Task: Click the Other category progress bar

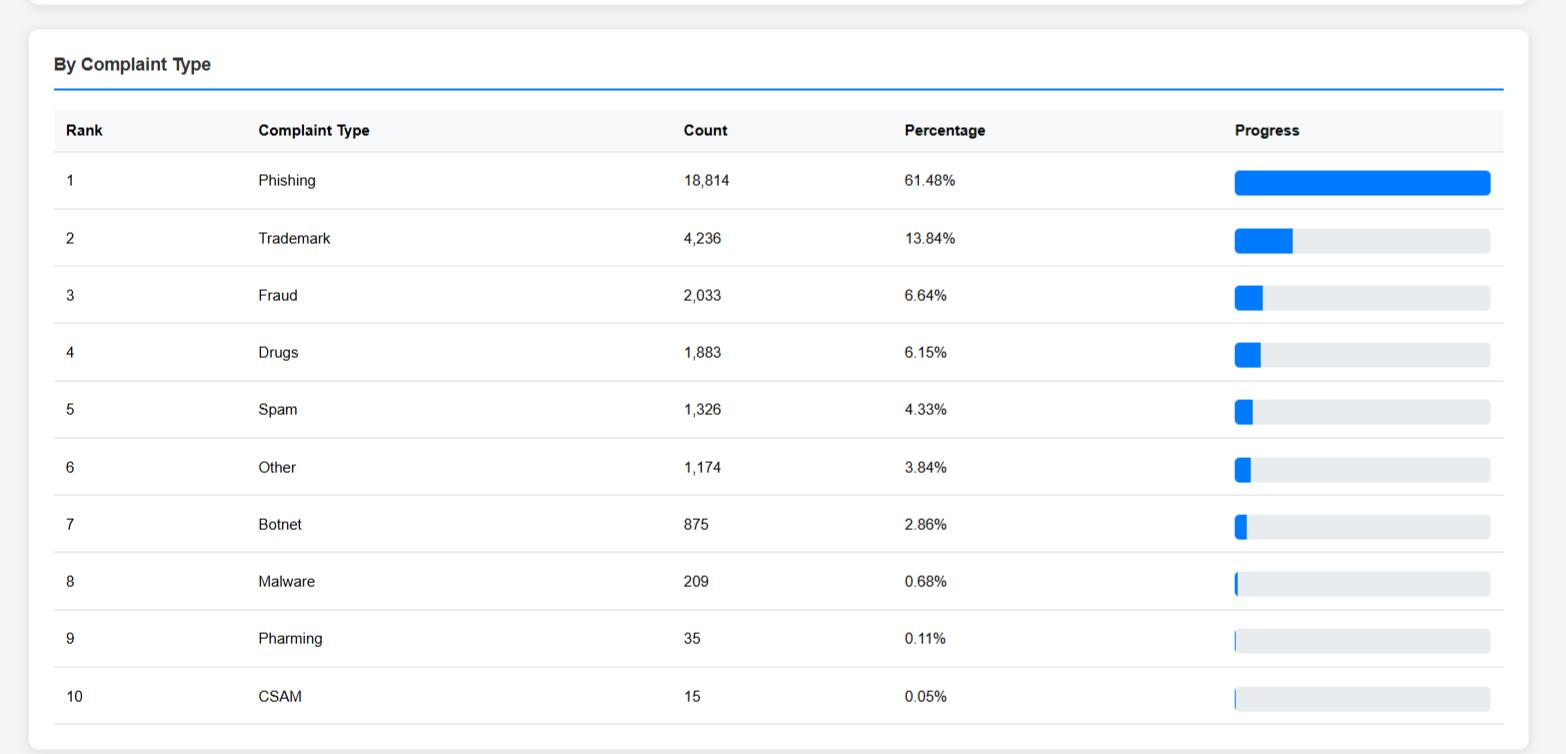Action: pyautogui.click(x=1362, y=469)
